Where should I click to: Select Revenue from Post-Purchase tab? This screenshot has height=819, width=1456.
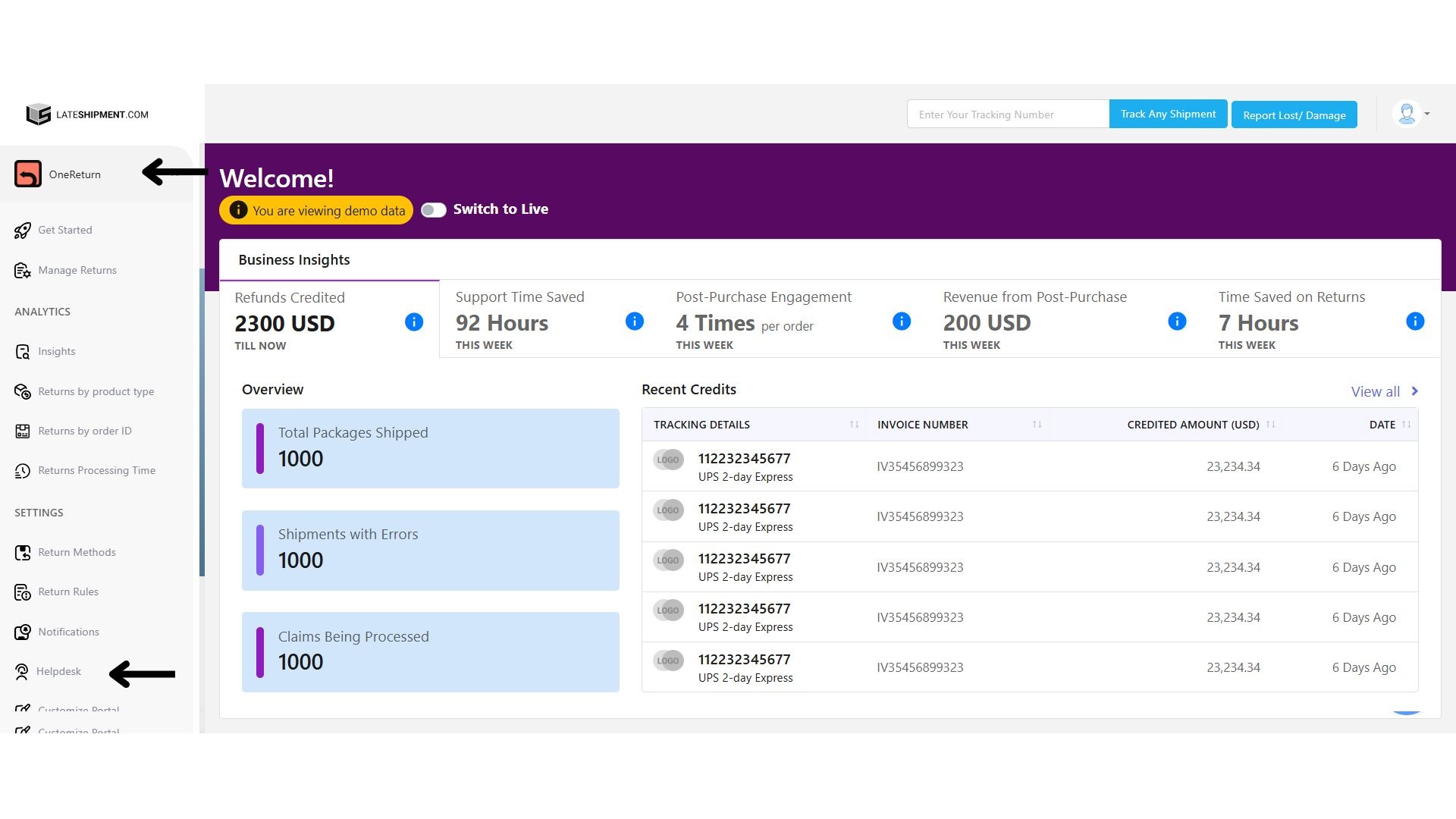pyautogui.click(x=1034, y=320)
